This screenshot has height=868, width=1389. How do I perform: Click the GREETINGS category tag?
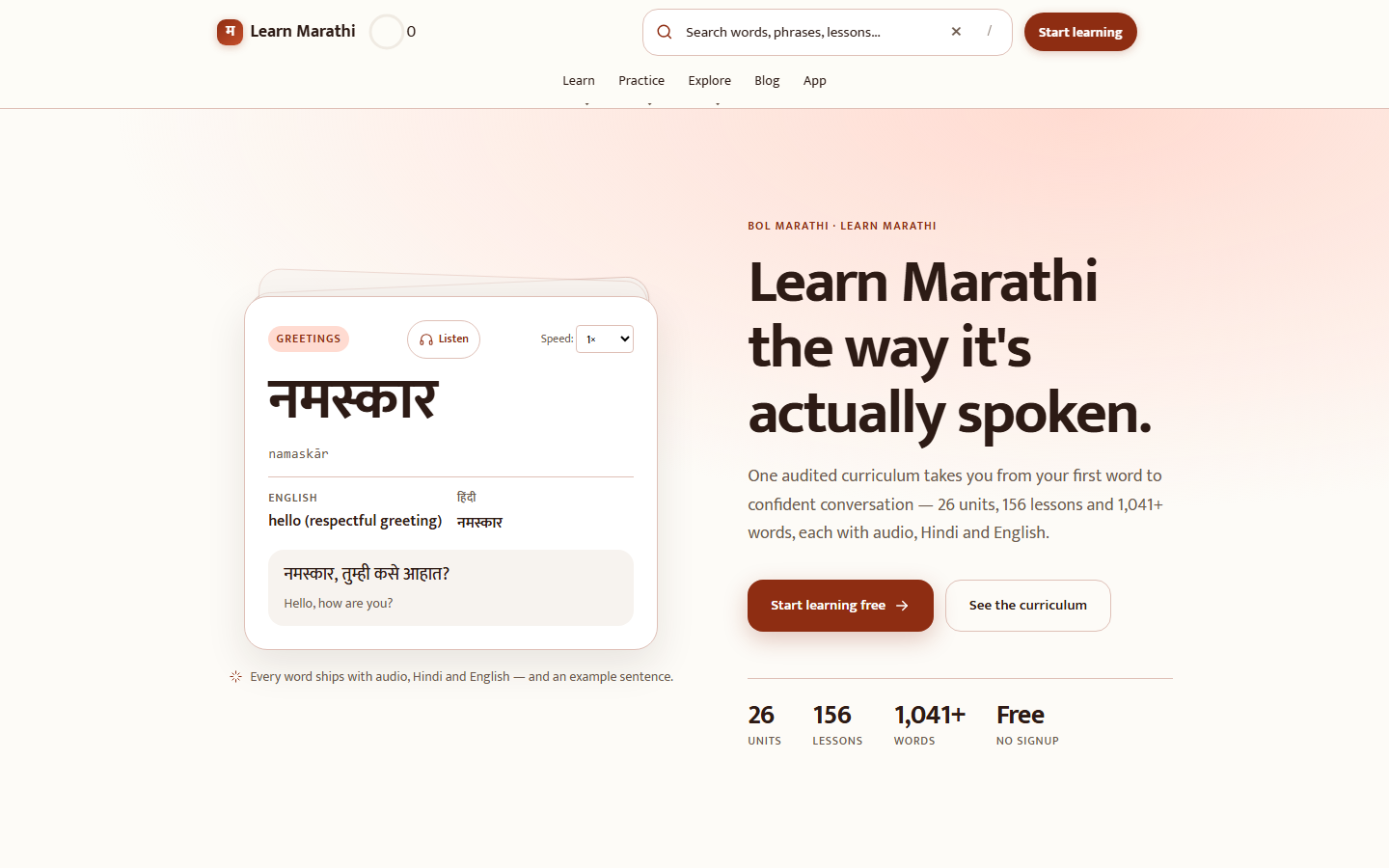tap(309, 339)
